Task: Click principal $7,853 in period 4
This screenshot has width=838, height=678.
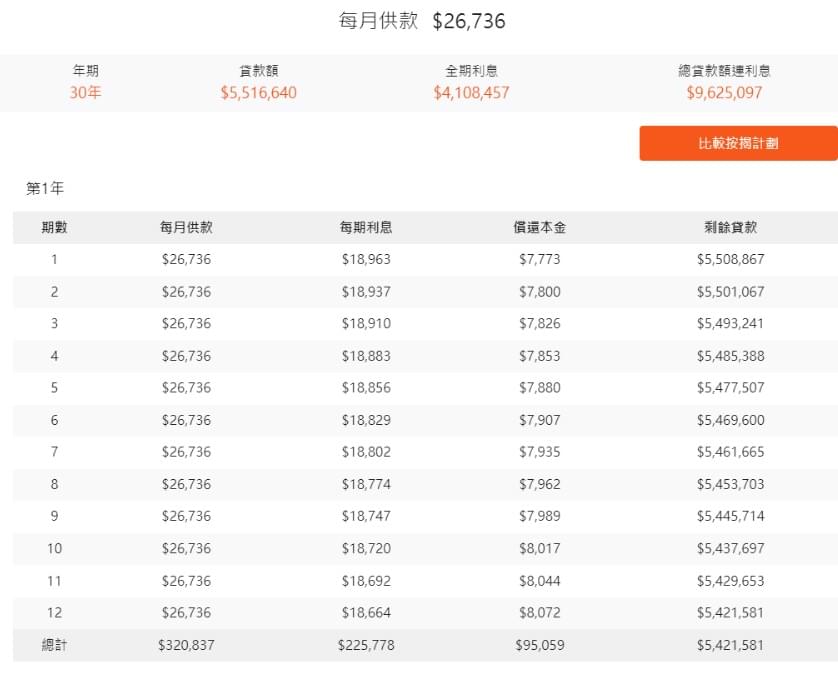Action: pyautogui.click(x=540, y=356)
